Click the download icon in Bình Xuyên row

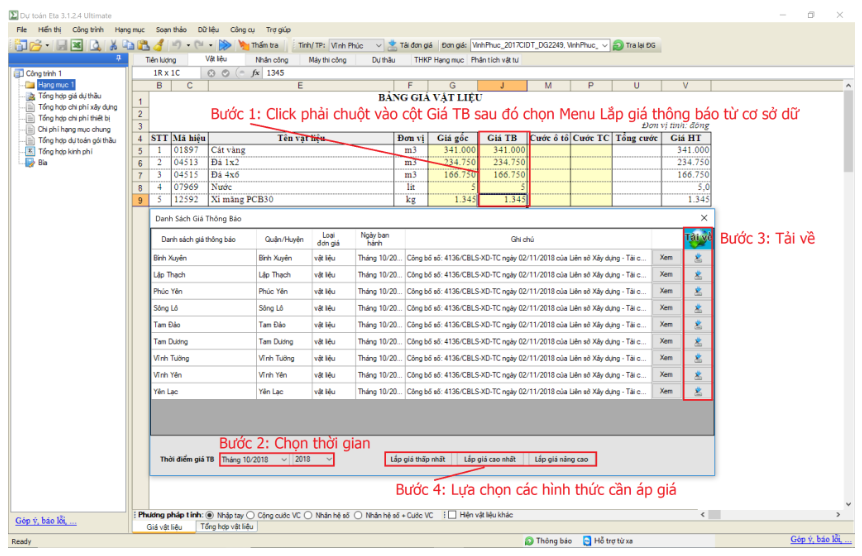[x=698, y=257]
